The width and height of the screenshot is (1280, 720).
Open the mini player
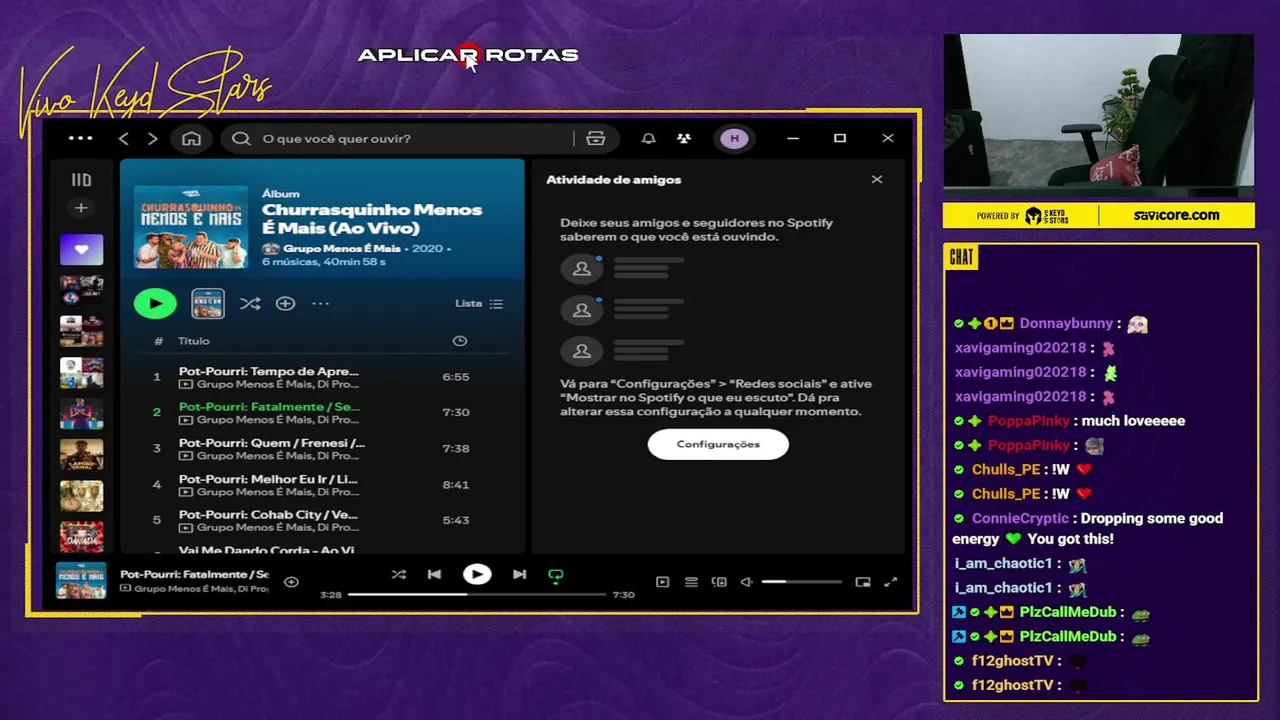(x=863, y=582)
